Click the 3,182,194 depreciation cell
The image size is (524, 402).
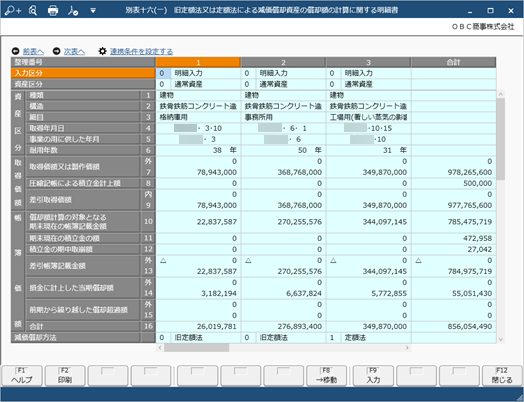(198, 294)
